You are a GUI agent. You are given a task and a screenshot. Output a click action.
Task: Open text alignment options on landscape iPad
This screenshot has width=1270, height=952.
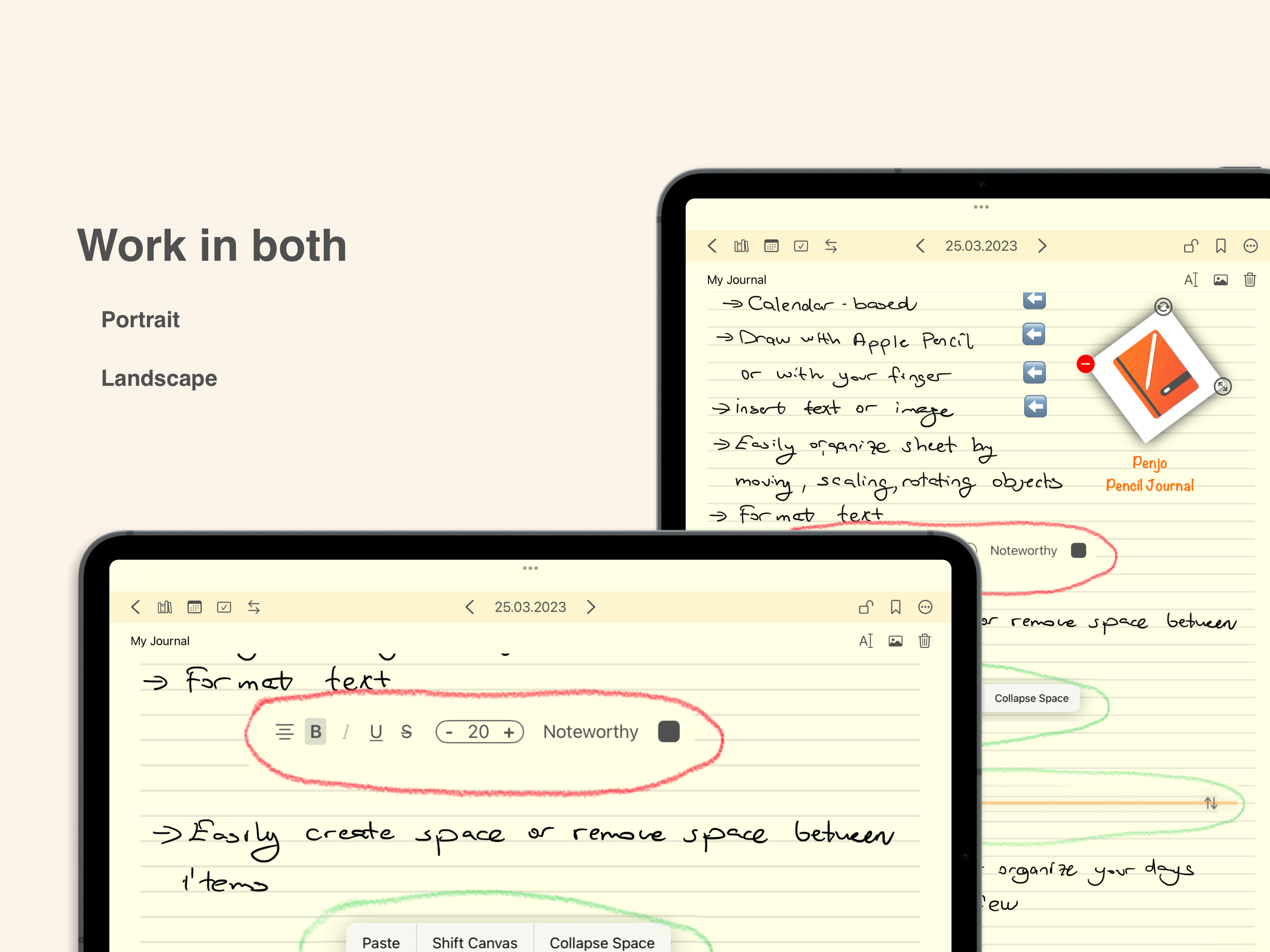click(x=284, y=732)
